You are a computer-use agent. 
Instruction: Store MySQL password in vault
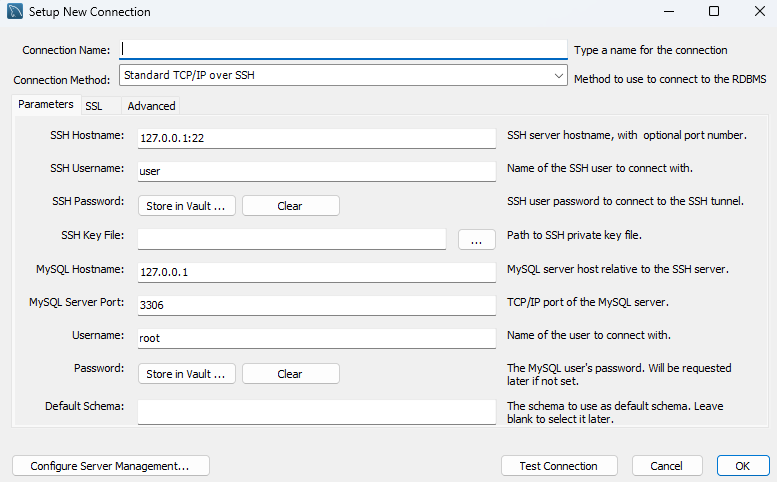[186, 374]
